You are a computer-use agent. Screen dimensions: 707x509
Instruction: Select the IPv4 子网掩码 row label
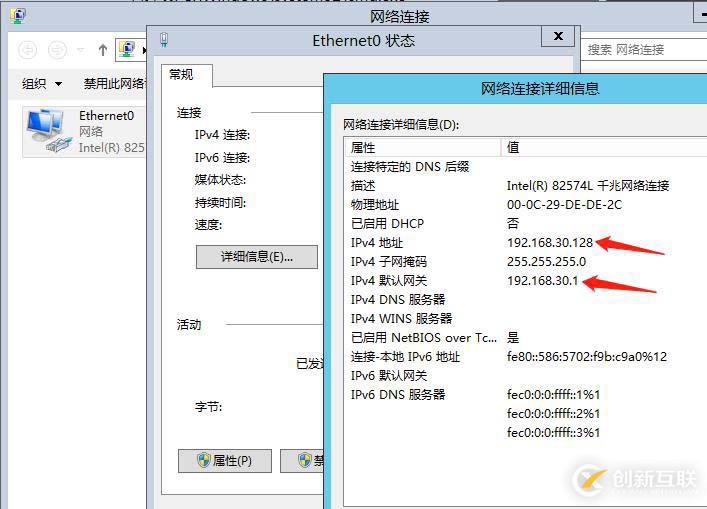coord(389,261)
